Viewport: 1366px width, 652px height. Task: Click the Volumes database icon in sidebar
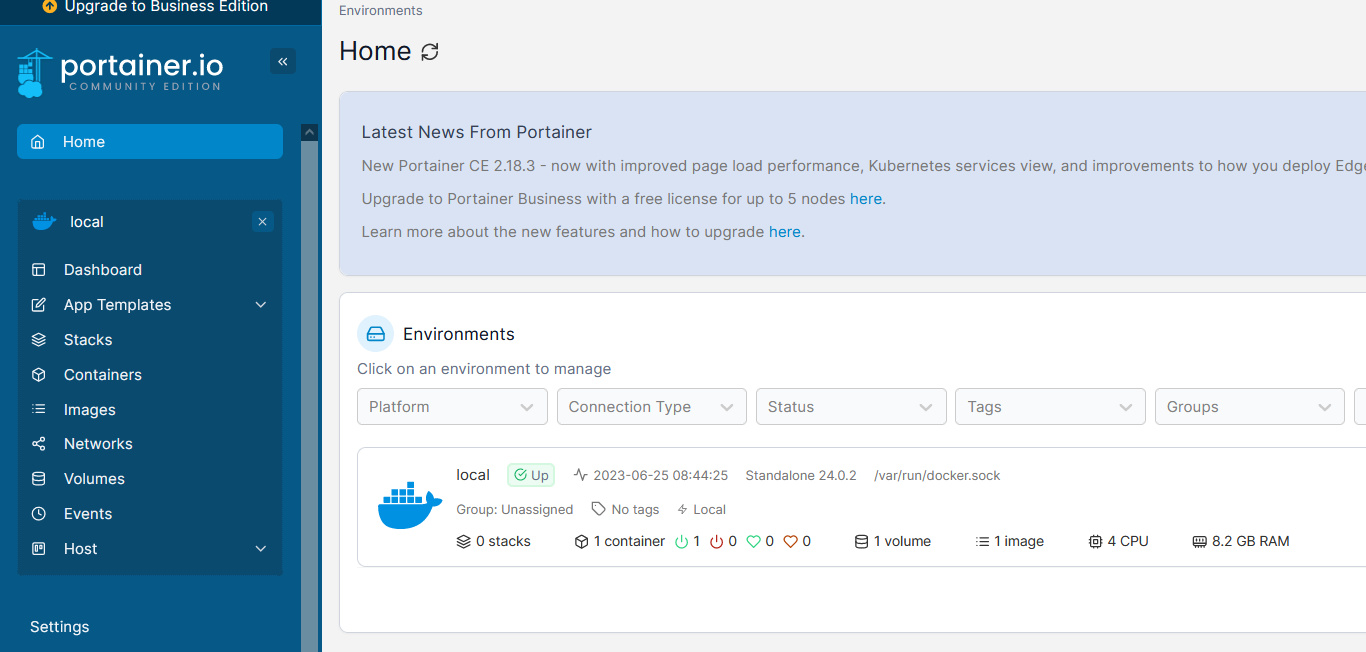[39, 479]
